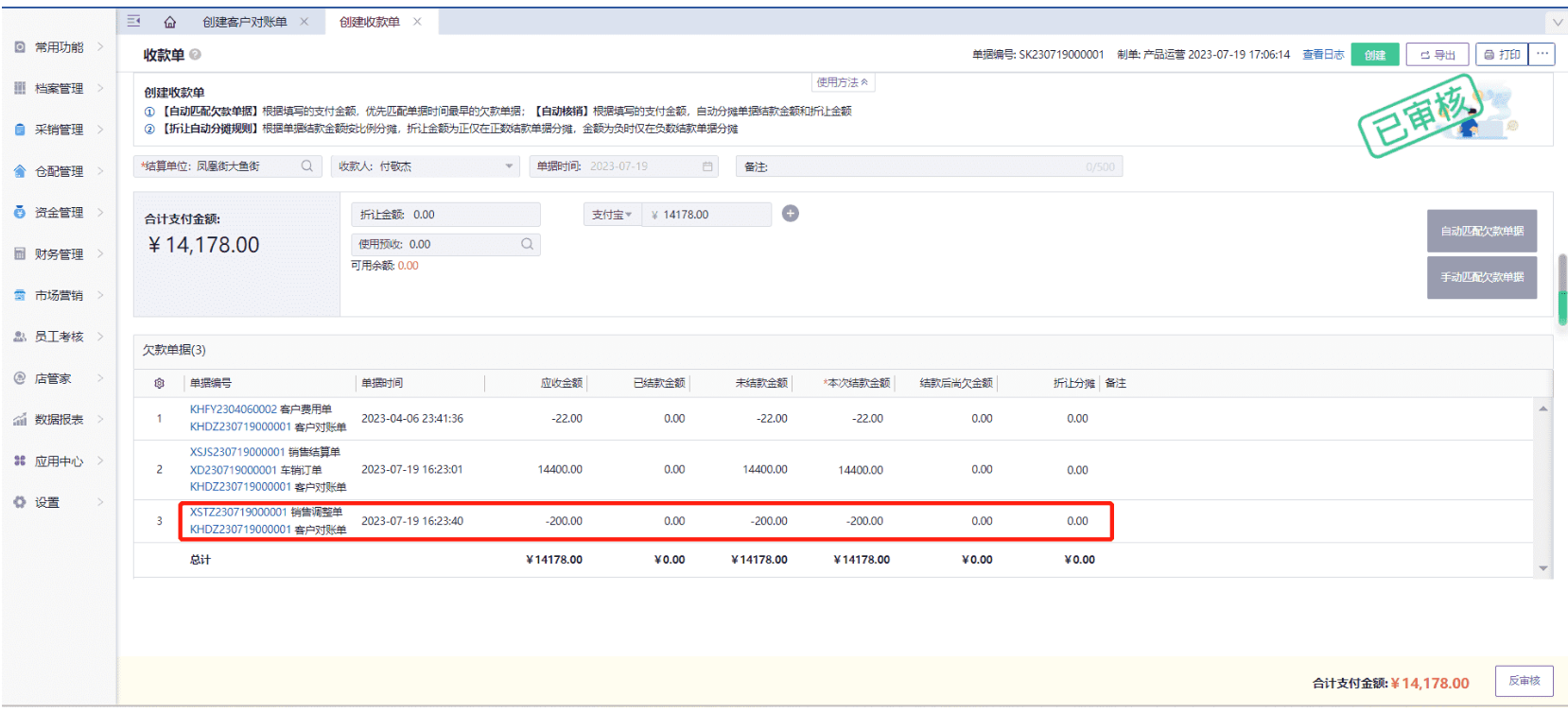Click the 反审核 button
1568x713 pixels.
tap(1524, 681)
